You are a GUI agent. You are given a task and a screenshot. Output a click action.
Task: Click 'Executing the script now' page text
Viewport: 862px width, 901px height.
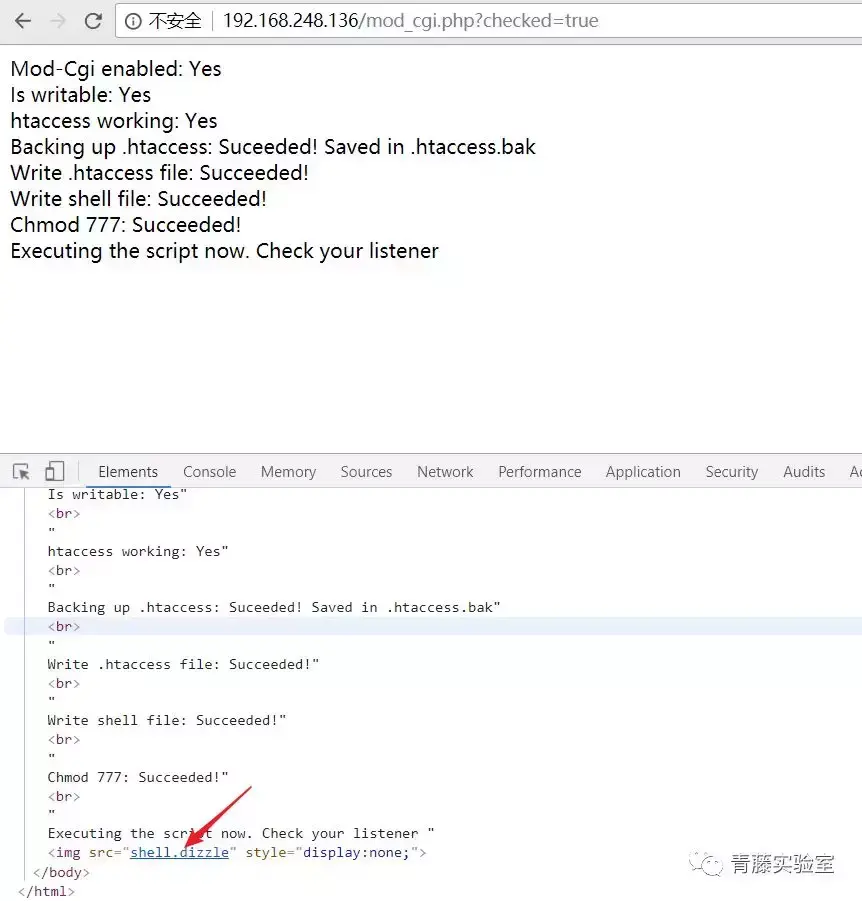click(x=224, y=251)
